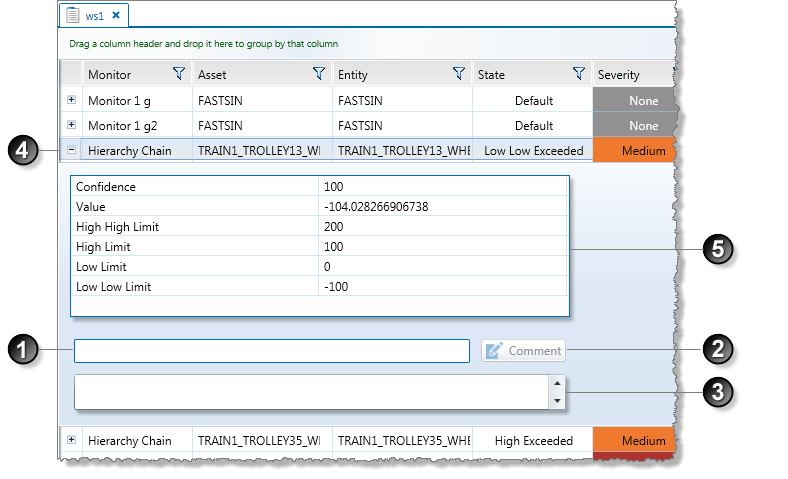Click the filter icon in Monitor column

click(178, 74)
